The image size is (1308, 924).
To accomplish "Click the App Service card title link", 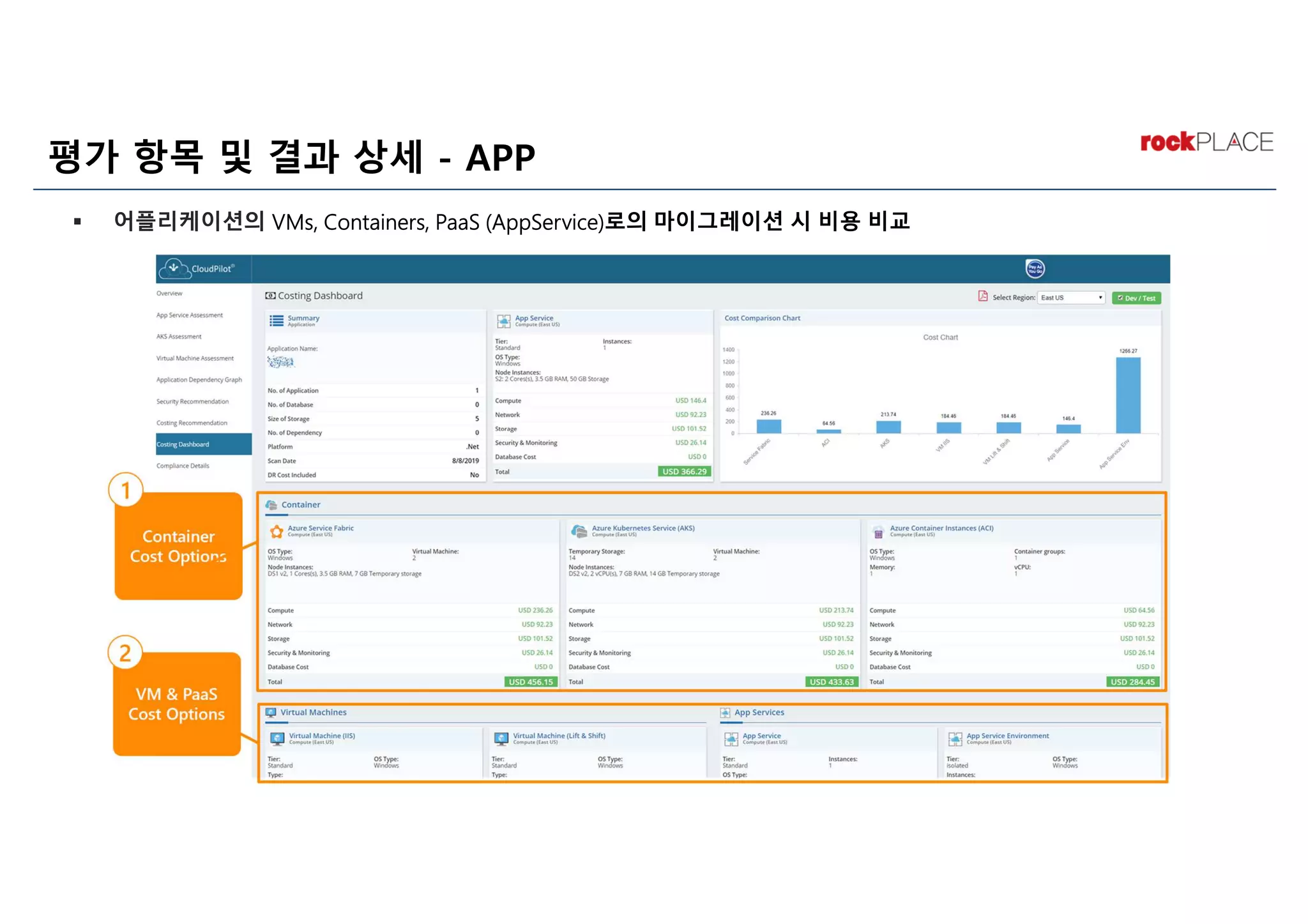I will tap(534, 318).
